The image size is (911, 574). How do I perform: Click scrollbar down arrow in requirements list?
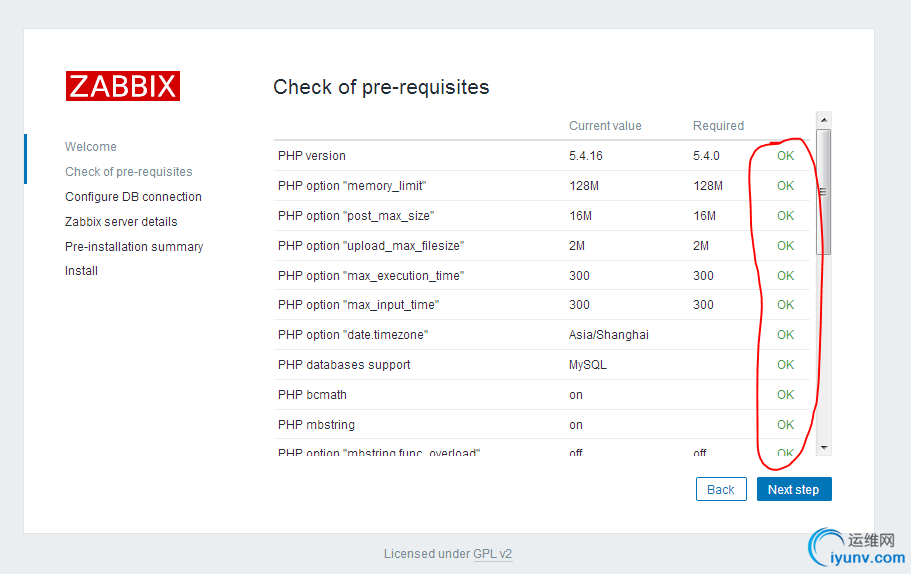tap(823, 447)
